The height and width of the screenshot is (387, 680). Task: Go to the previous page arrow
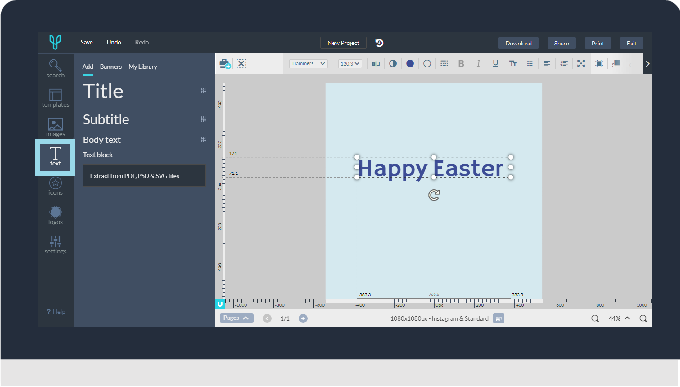pyautogui.click(x=267, y=318)
